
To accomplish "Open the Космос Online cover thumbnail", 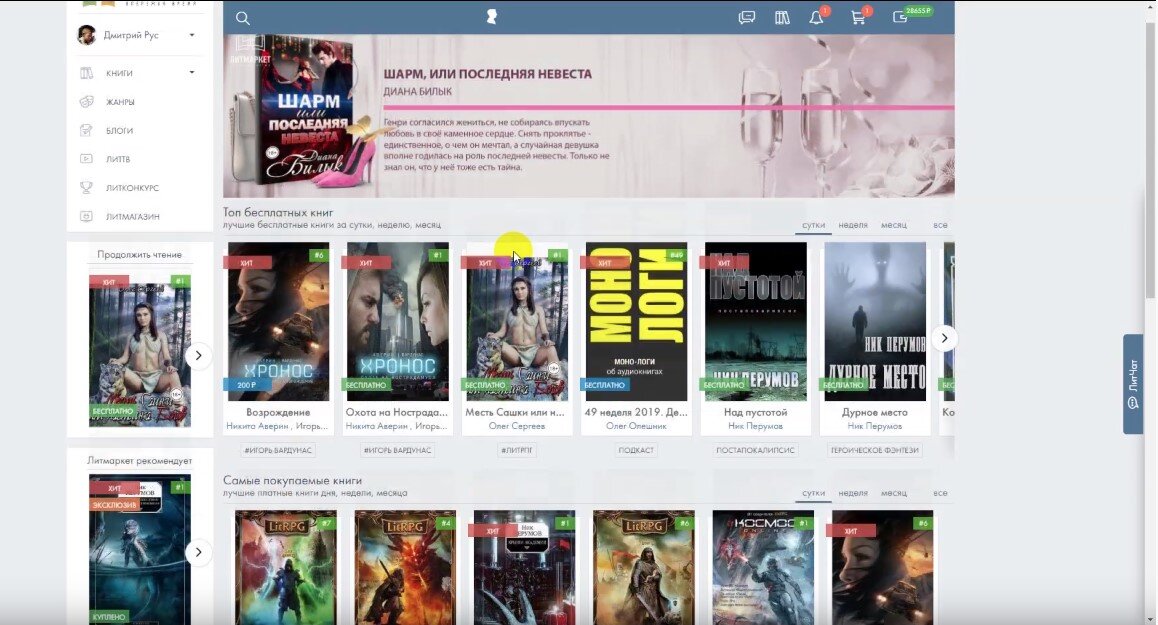I will click(763, 567).
